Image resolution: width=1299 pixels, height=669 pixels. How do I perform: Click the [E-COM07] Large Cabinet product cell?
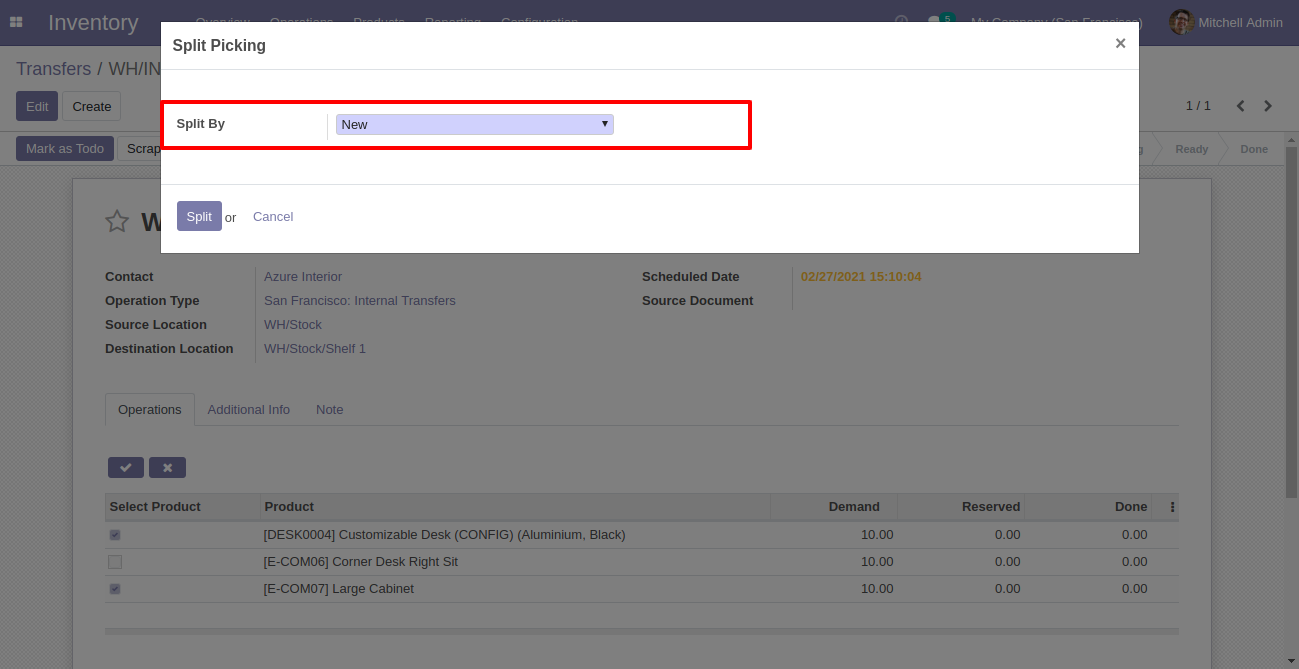[x=515, y=589]
